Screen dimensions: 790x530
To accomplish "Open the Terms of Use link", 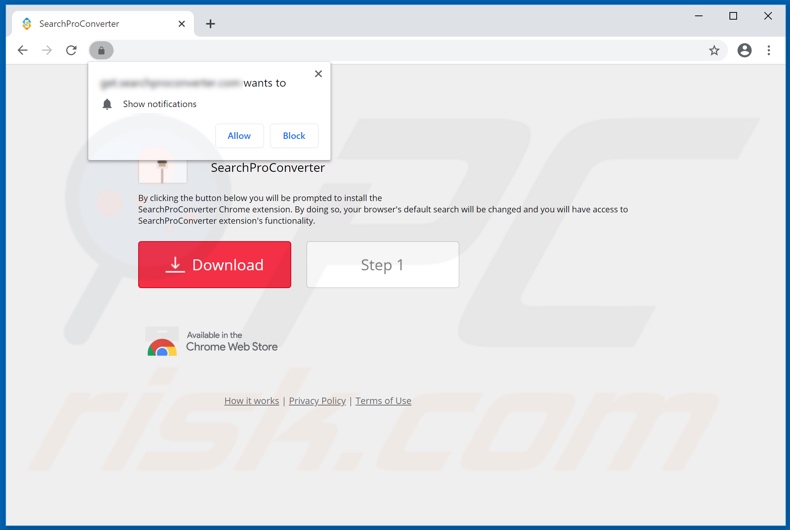I will 383,401.
